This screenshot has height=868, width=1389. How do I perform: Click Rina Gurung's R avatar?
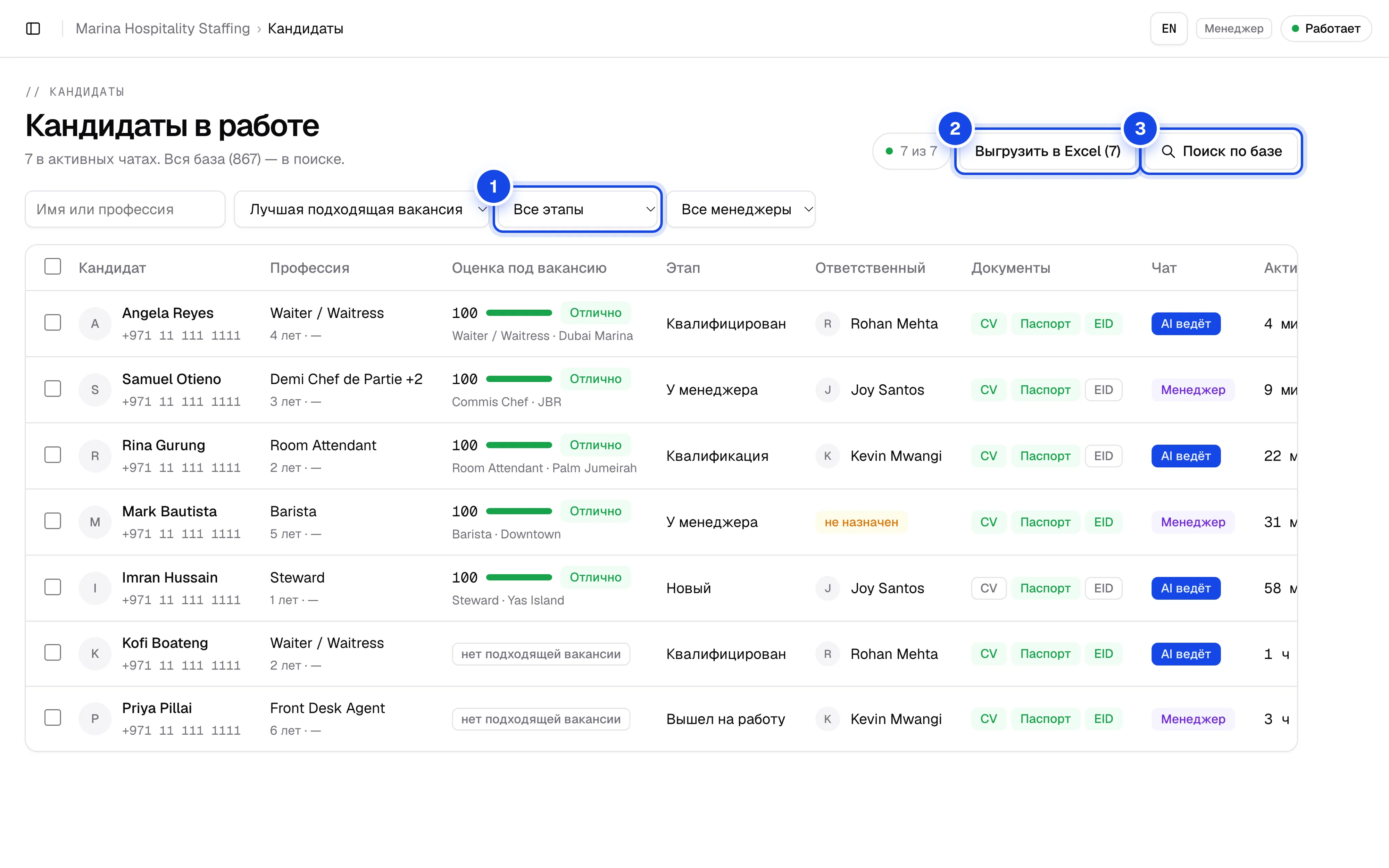pyautogui.click(x=95, y=456)
